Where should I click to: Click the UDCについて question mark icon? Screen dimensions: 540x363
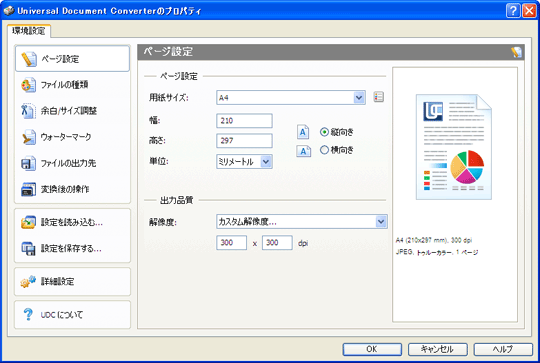point(28,314)
